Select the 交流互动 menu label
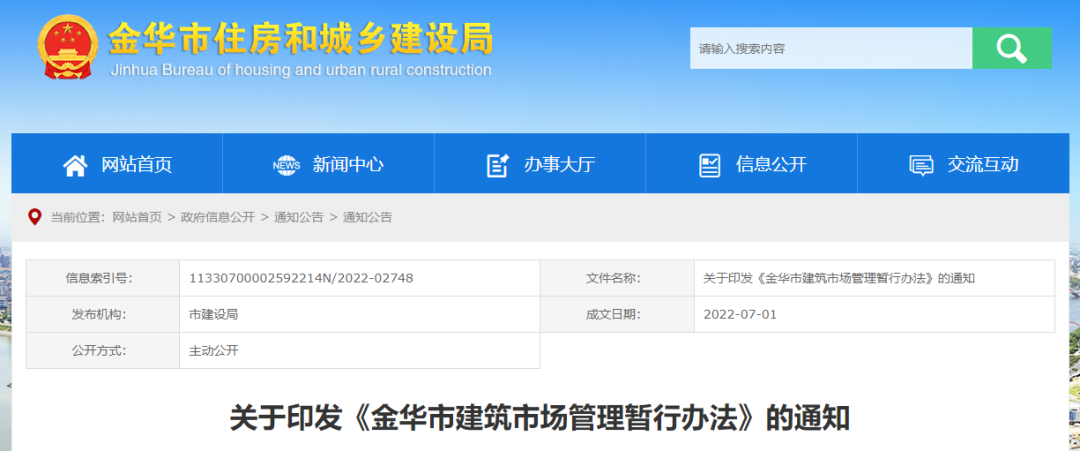Image resolution: width=1080 pixels, height=451 pixels. [983, 165]
